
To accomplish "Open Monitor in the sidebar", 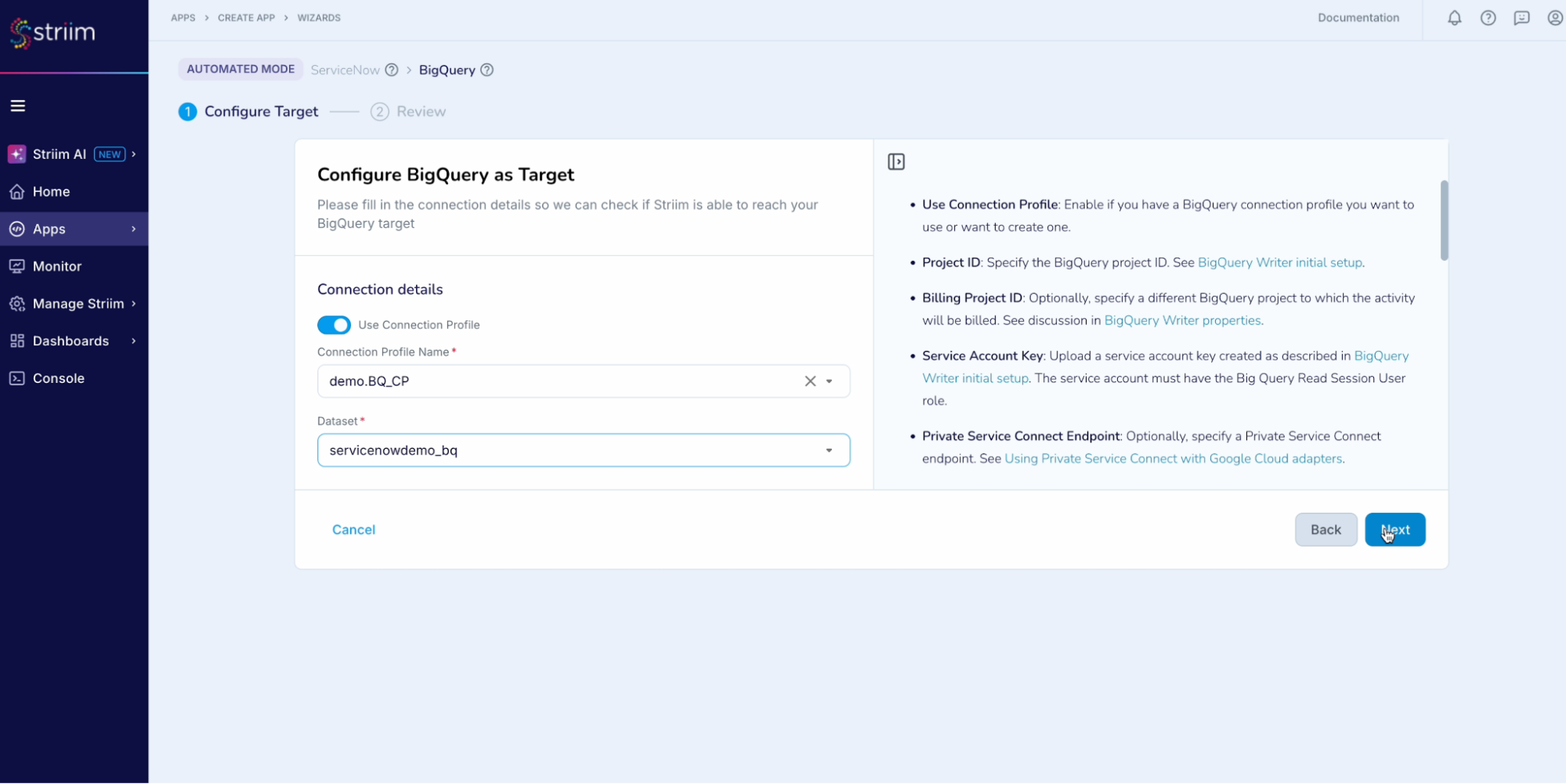I will tap(74, 266).
